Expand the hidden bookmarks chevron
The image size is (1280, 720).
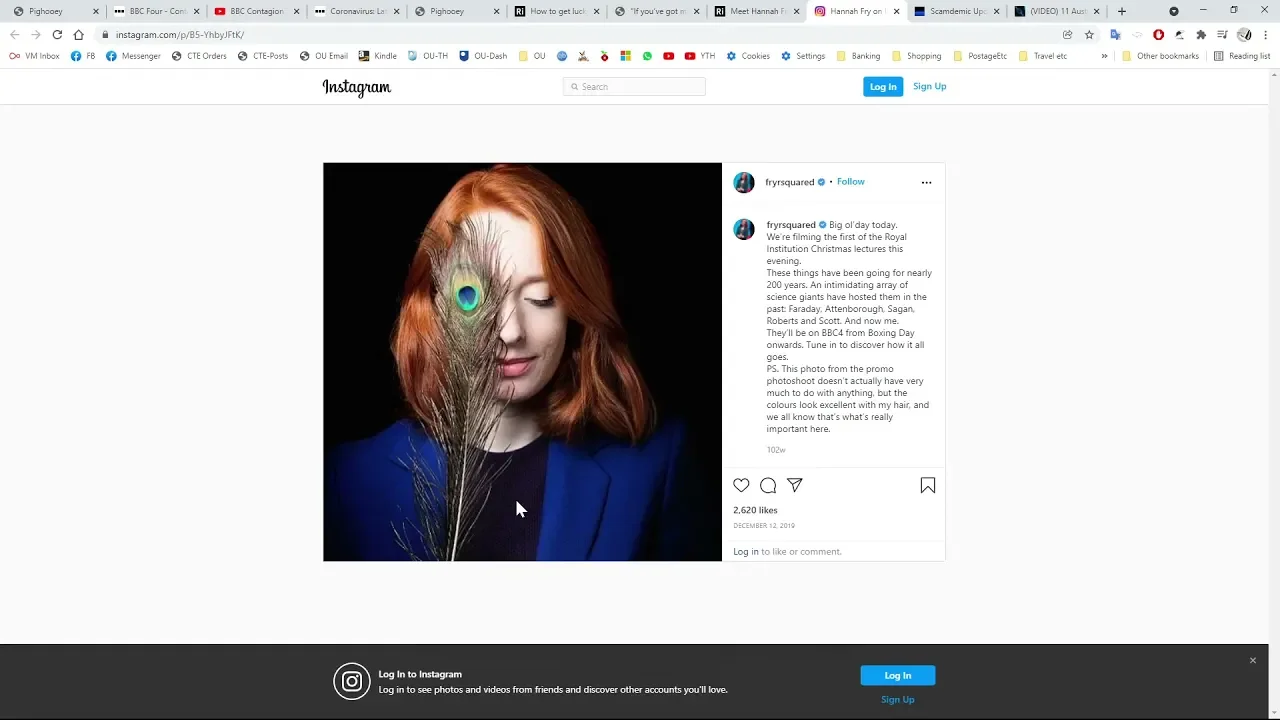coord(1104,56)
